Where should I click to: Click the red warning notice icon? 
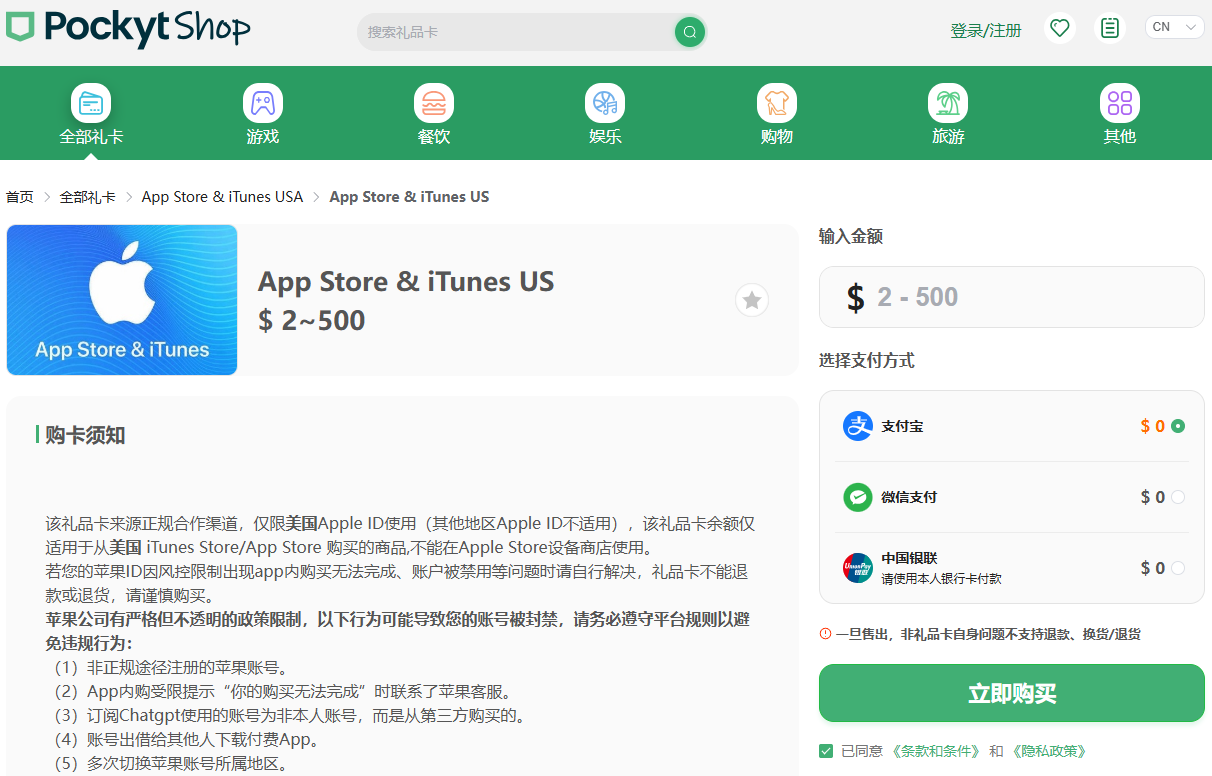click(825, 634)
